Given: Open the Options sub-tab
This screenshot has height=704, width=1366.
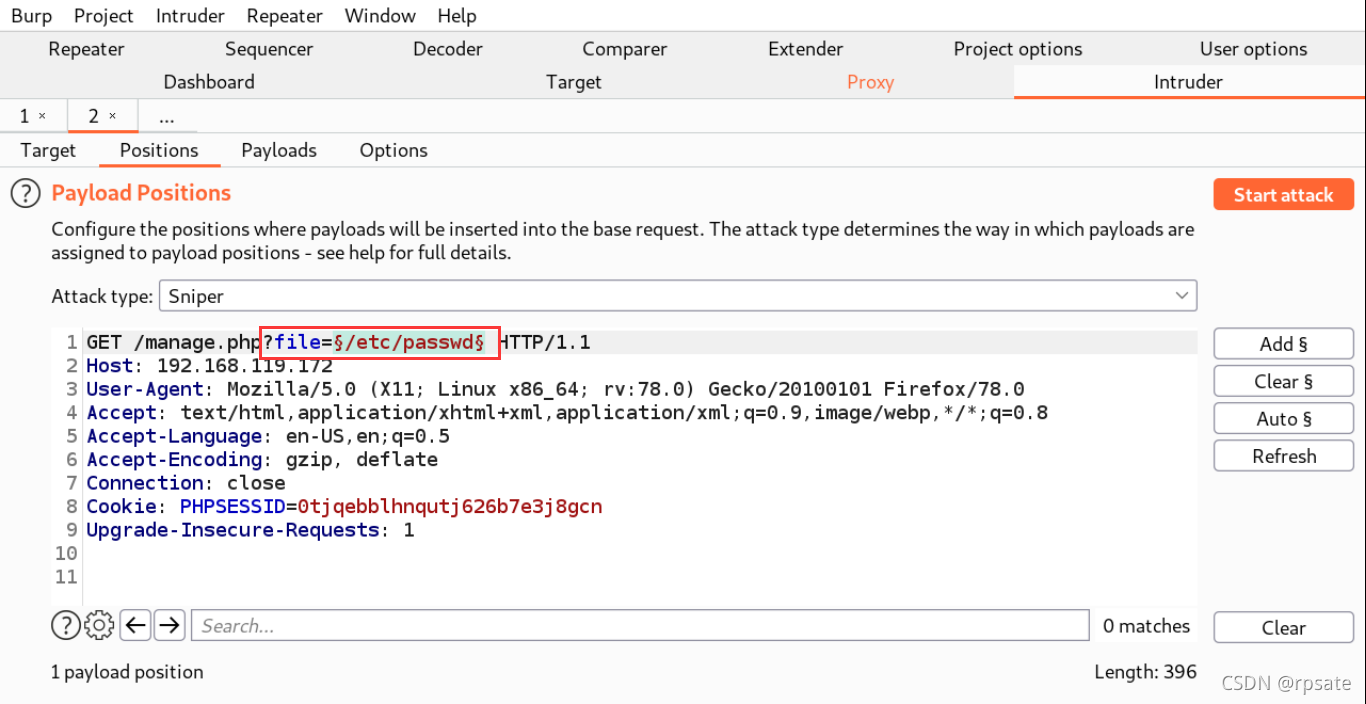Looking at the screenshot, I should click(x=394, y=150).
